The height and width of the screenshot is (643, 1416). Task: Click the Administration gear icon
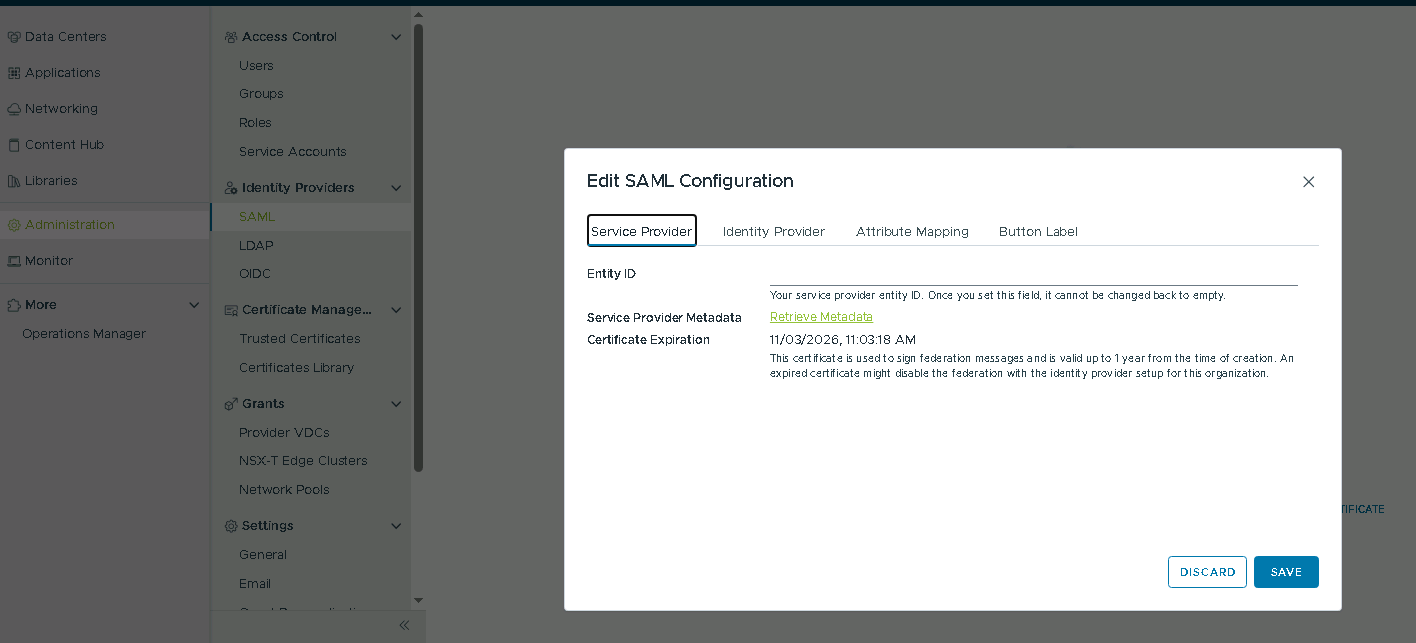14,225
